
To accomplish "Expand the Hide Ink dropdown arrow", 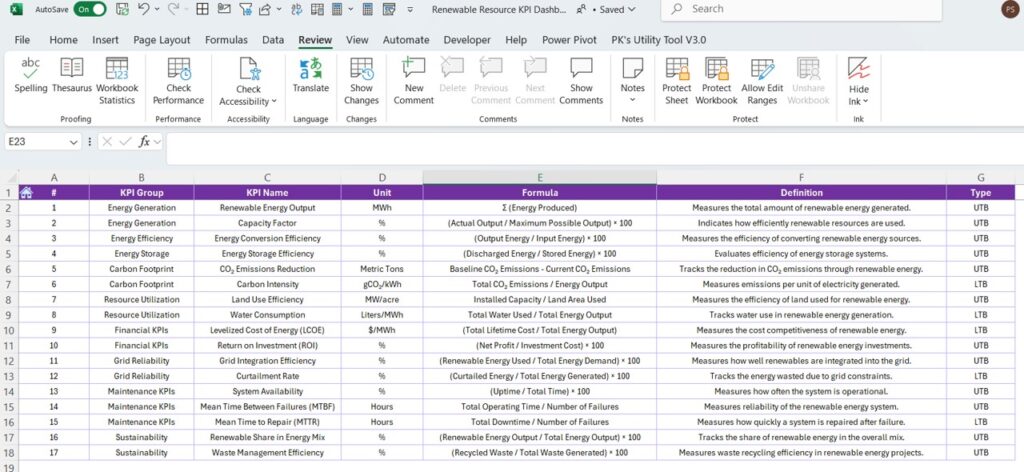I will click(x=865, y=101).
